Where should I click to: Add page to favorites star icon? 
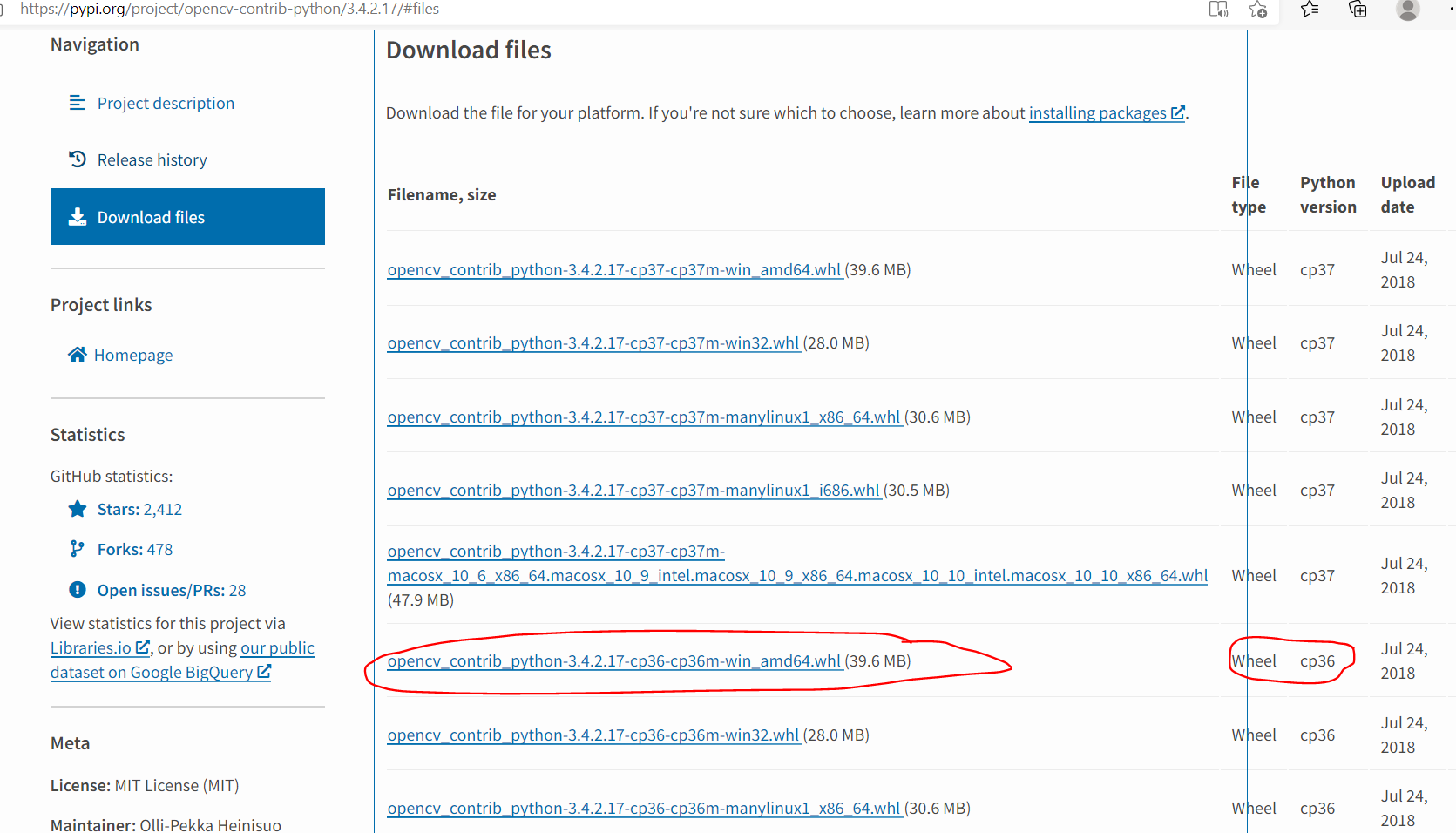pos(1257,10)
